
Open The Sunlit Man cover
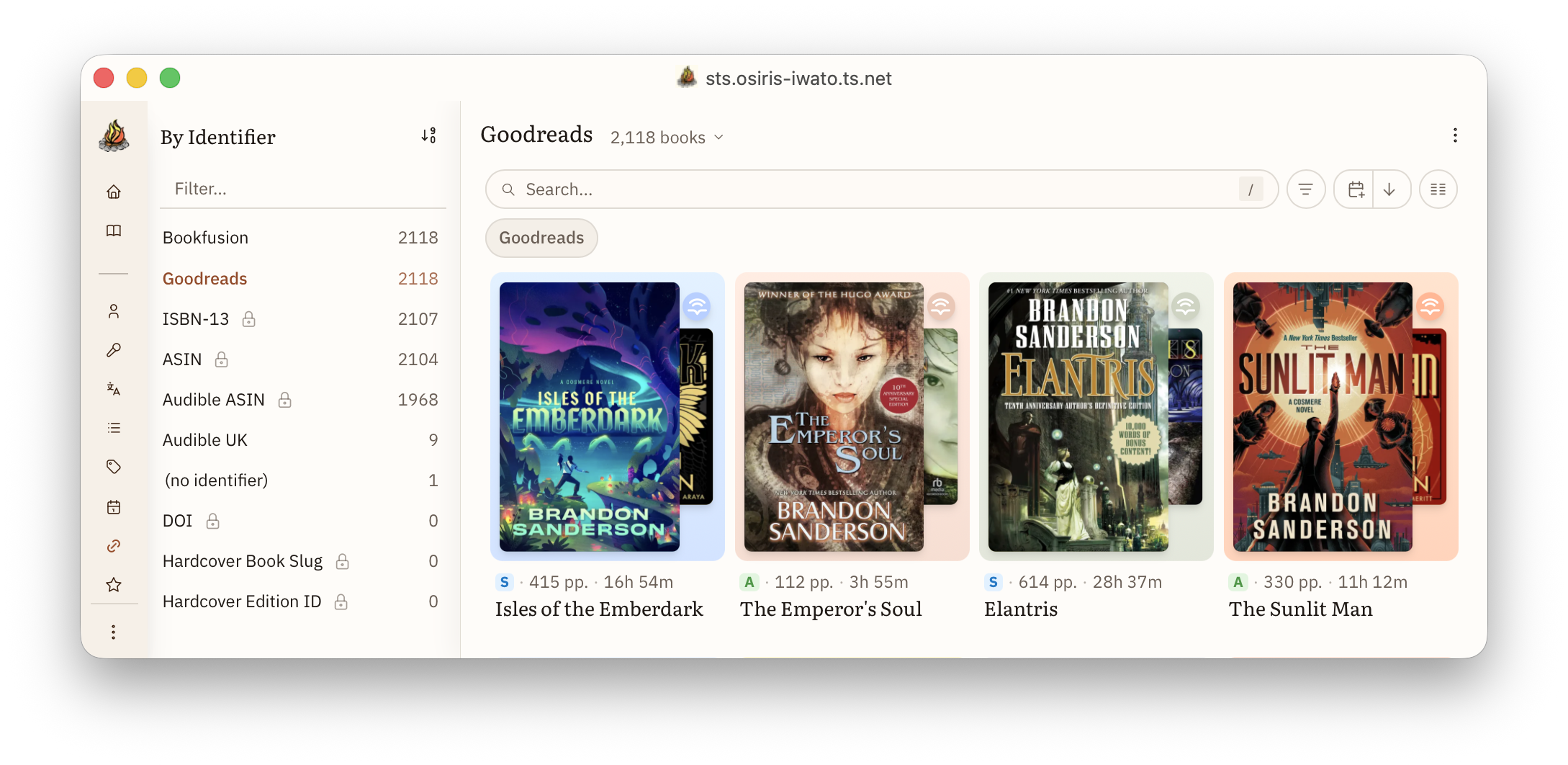1323,417
